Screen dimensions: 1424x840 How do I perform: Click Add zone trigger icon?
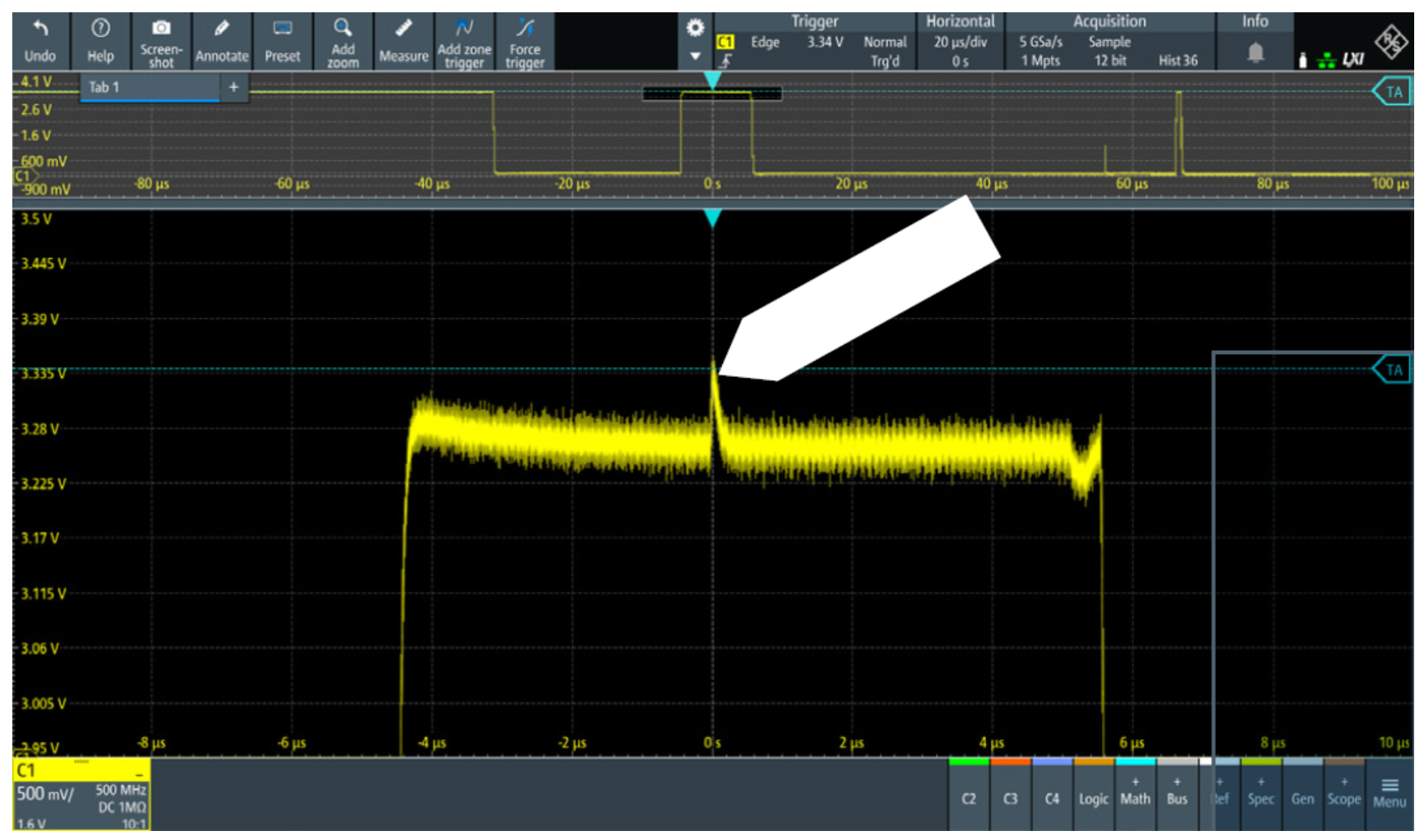point(464,29)
